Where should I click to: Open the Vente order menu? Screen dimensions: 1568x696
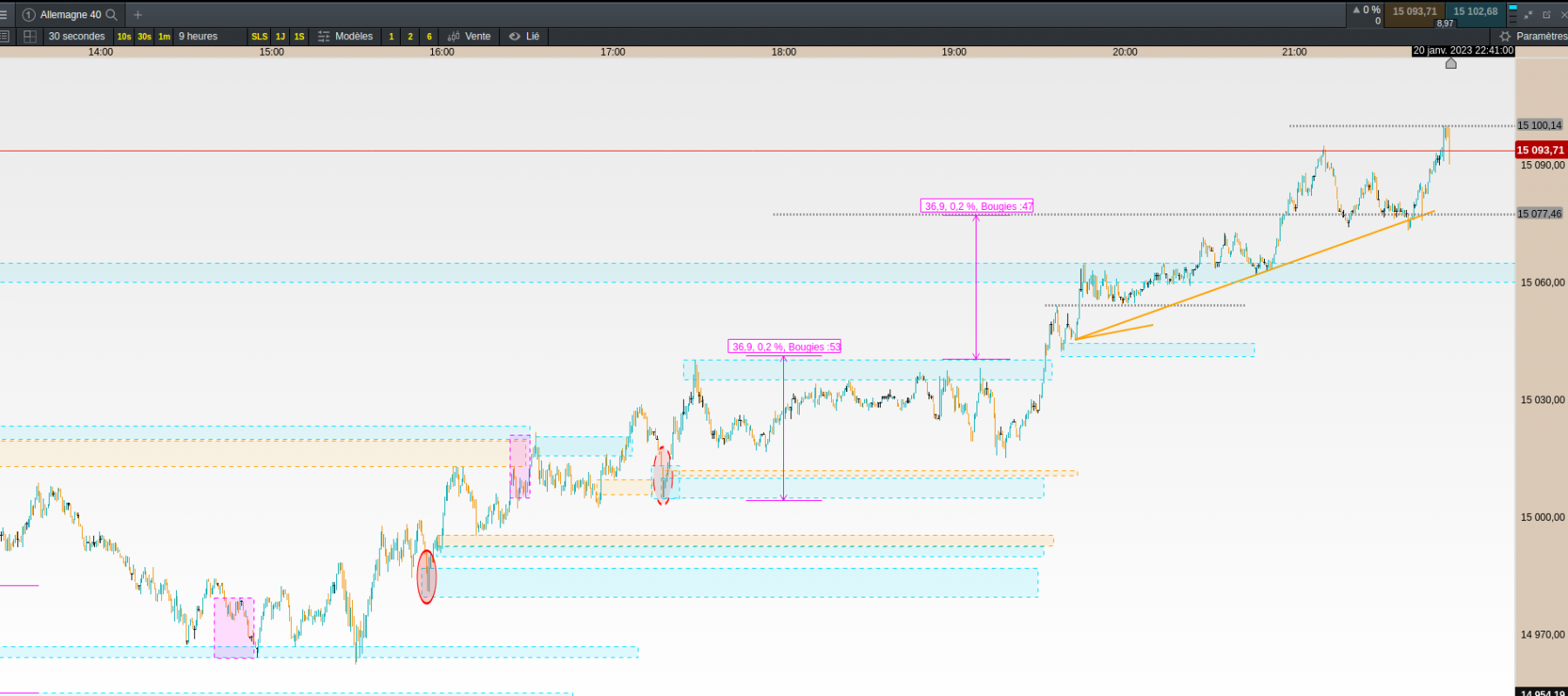coord(470,37)
